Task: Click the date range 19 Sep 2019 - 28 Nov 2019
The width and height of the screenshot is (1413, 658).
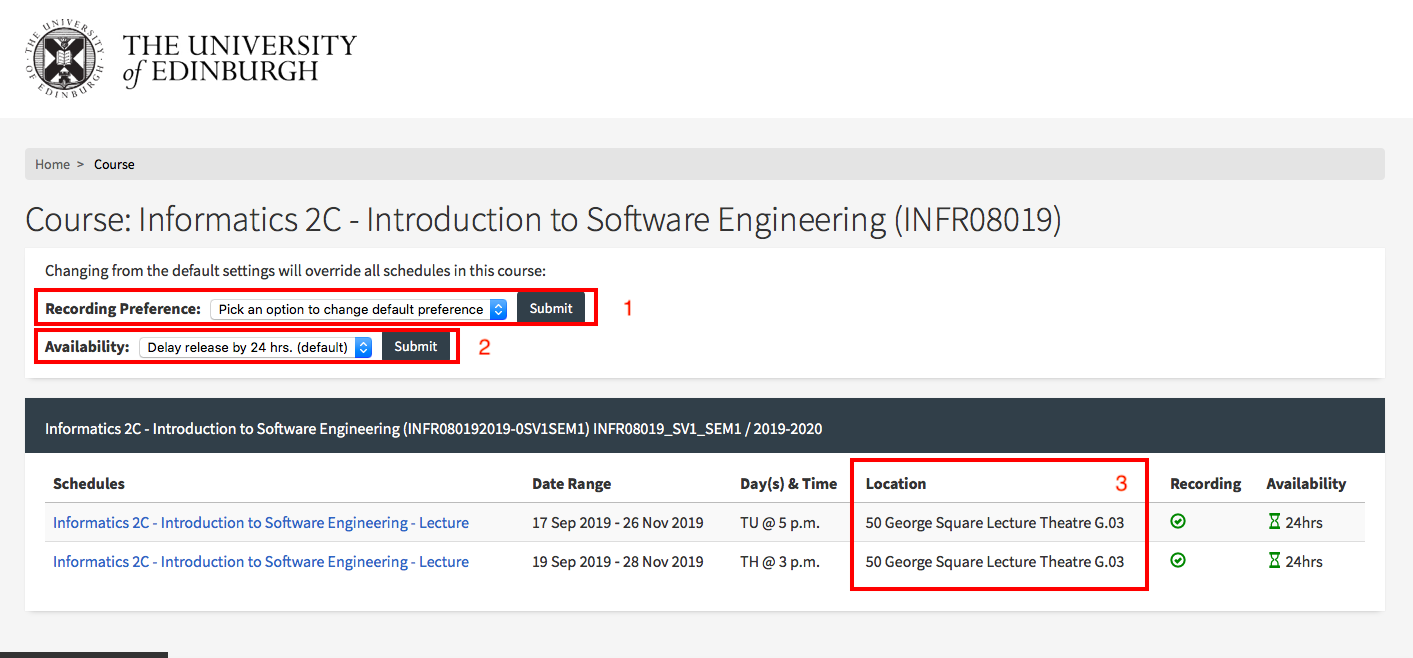Action: tap(617, 562)
